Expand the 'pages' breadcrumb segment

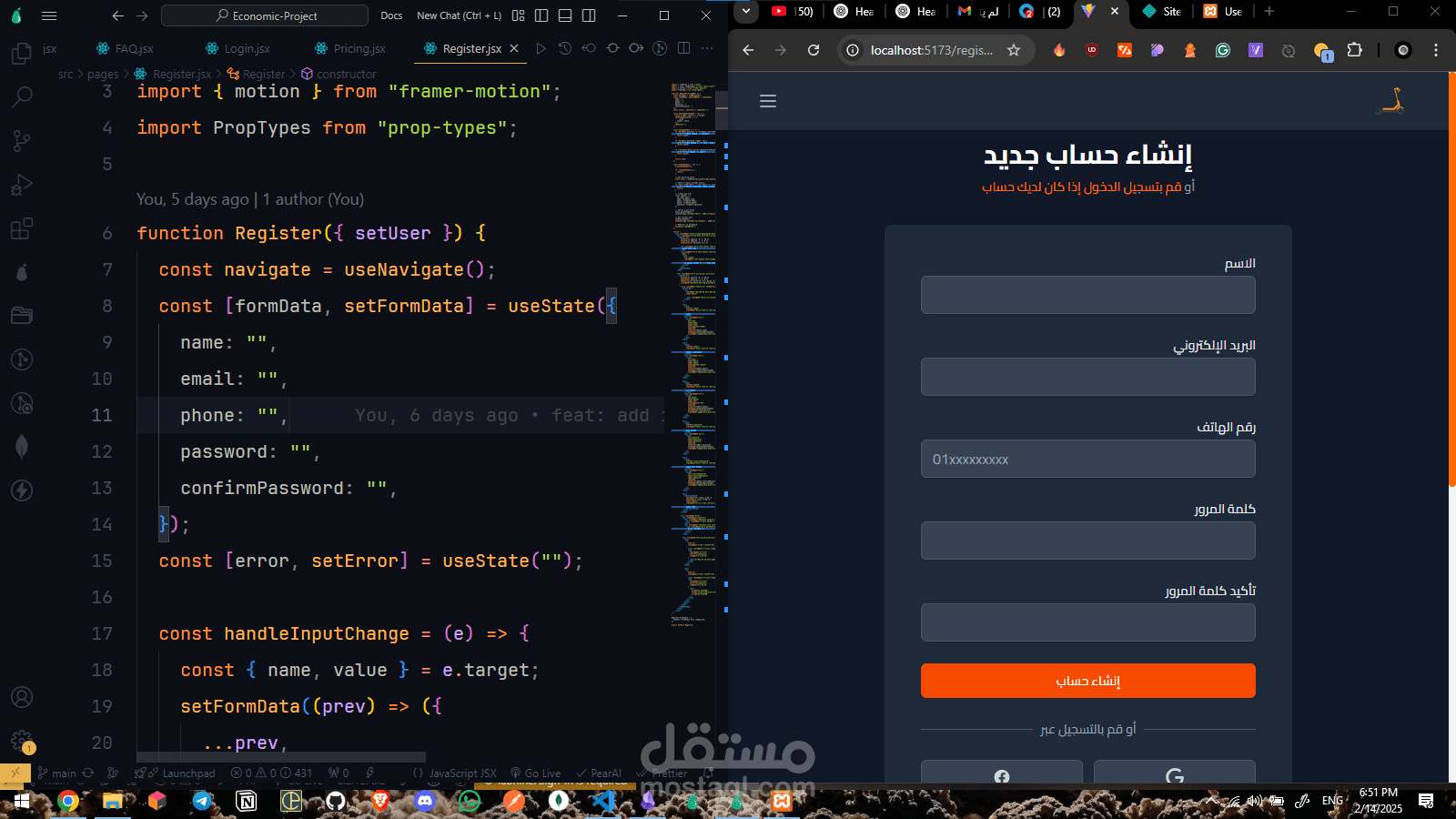coord(103,74)
